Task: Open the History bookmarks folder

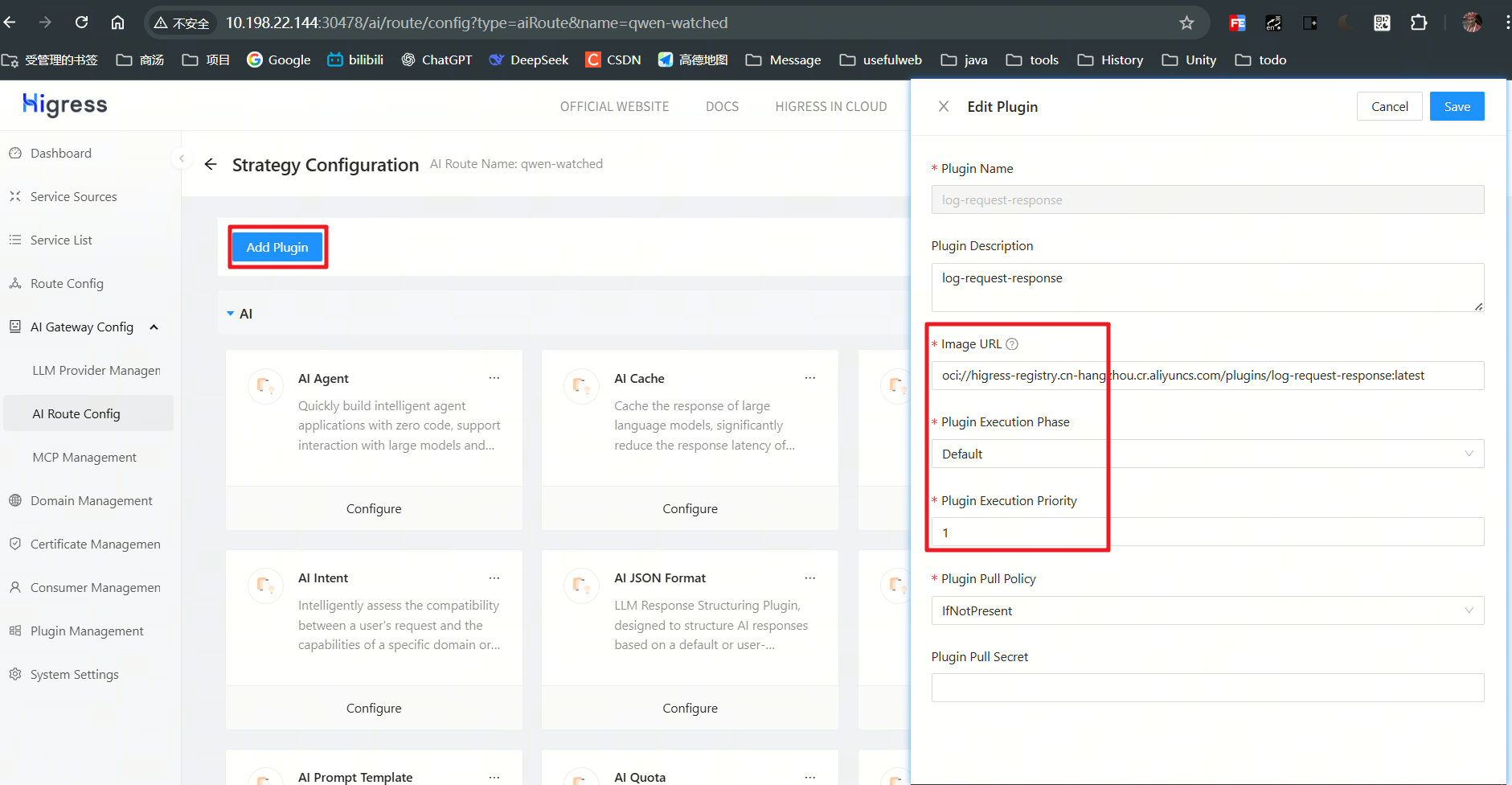Action: [1110, 60]
